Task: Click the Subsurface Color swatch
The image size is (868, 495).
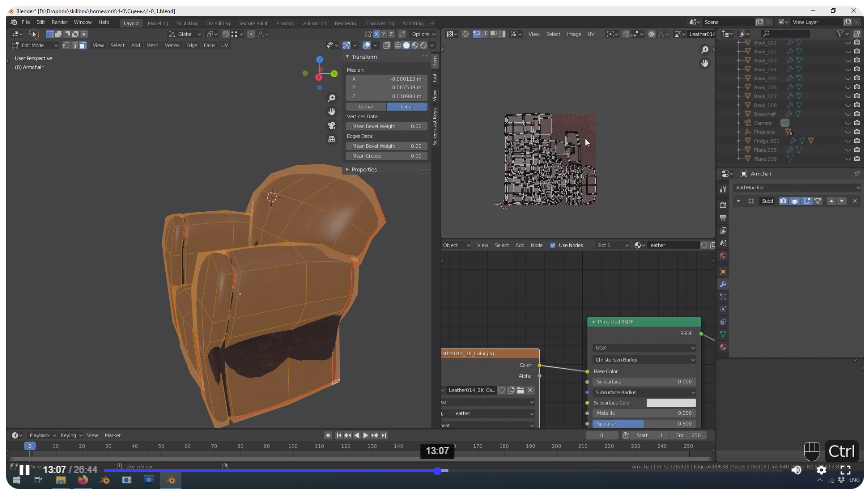Action: (x=670, y=402)
